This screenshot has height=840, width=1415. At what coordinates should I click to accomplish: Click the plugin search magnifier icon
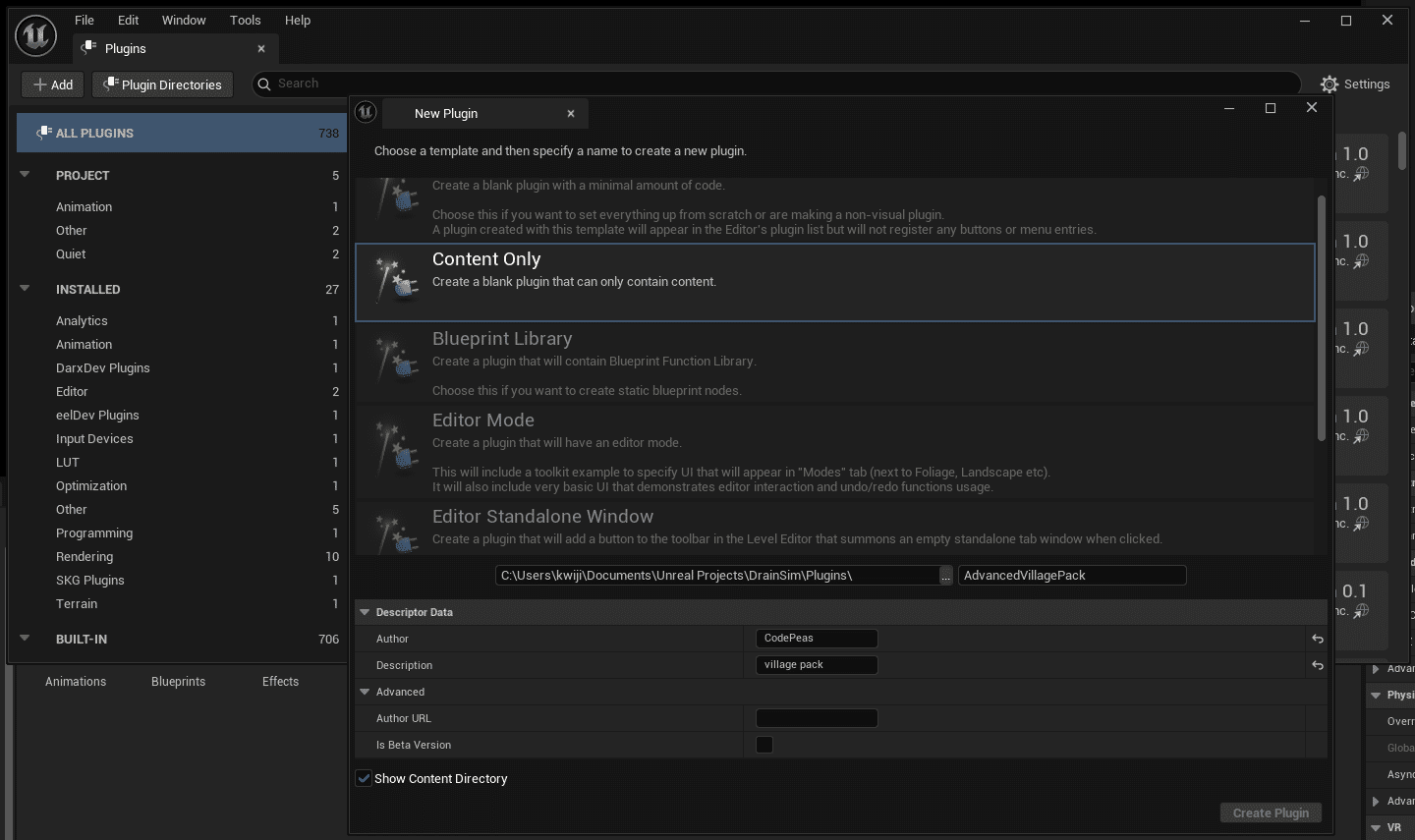click(x=263, y=84)
